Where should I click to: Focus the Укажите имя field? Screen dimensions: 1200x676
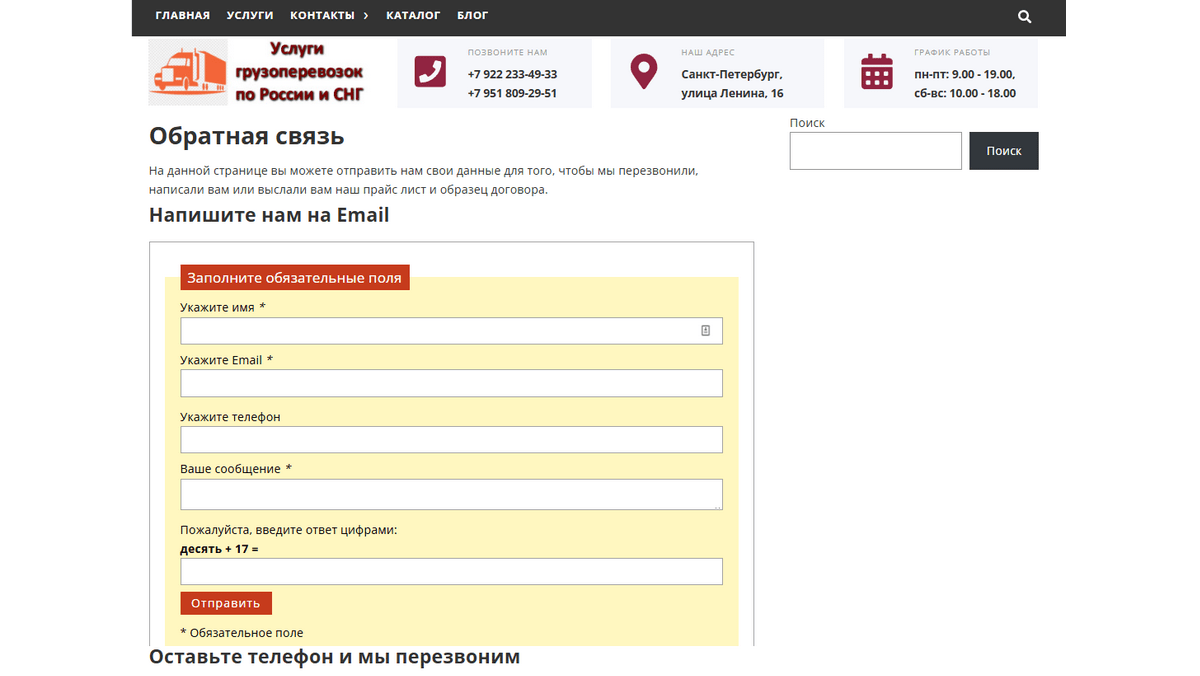pyautogui.click(x=451, y=331)
